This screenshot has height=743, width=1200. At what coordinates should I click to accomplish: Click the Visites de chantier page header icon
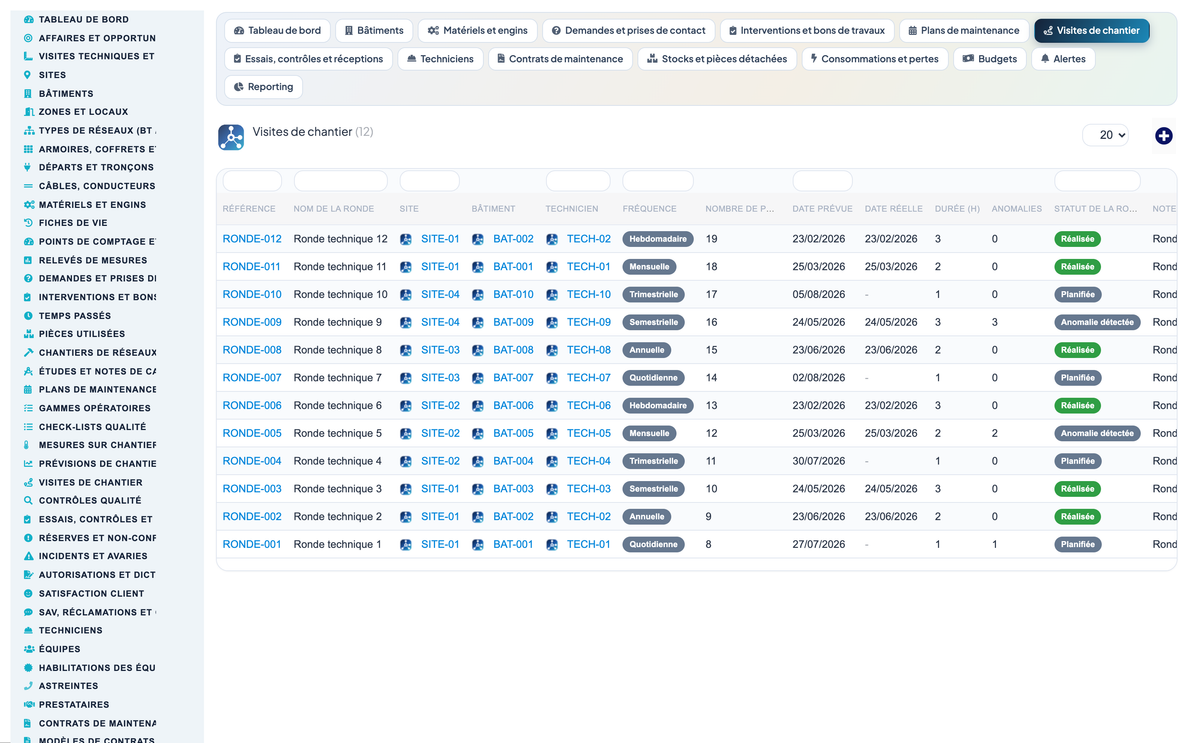tap(231, 137)
